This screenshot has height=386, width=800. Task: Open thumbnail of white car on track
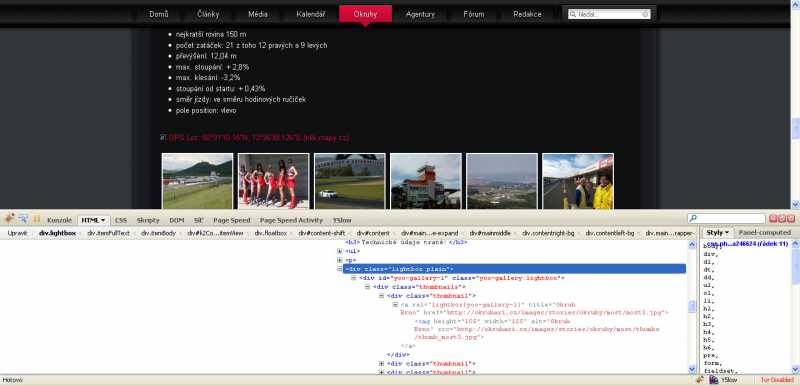coord(350,181)
